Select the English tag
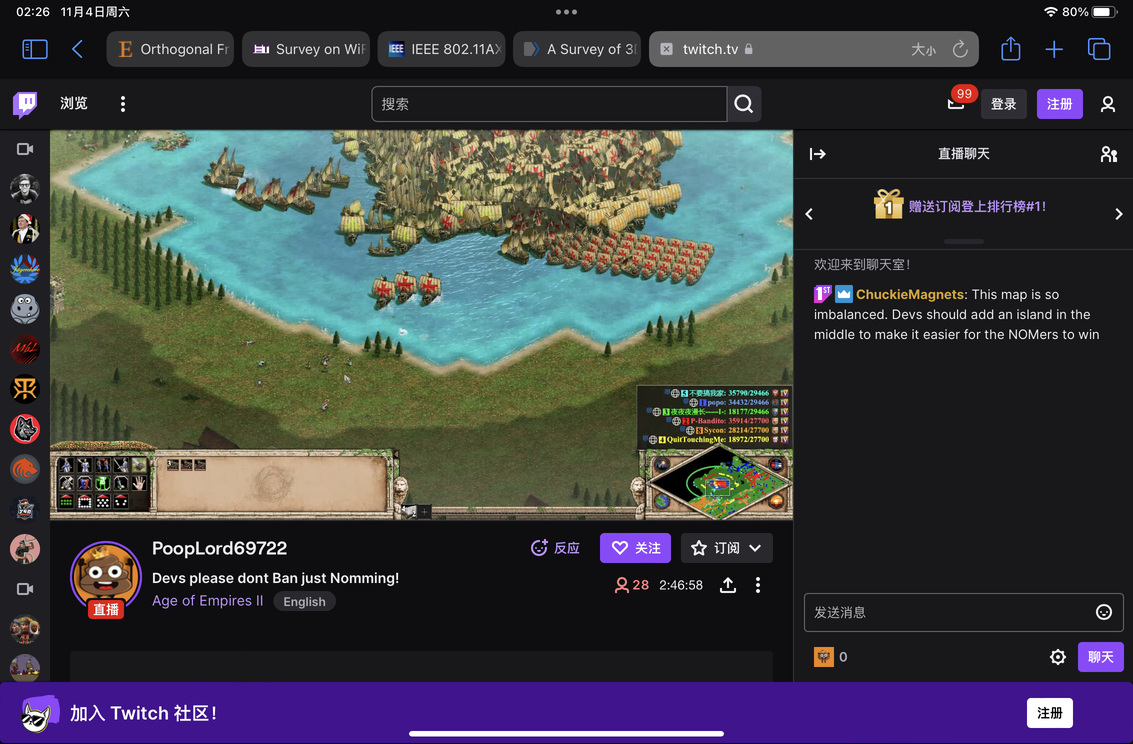Viewport: 1133px width, 744px height. [304, 602]
